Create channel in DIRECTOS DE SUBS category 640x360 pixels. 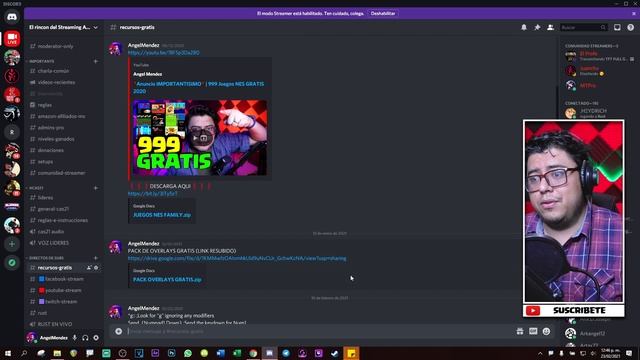96,258
